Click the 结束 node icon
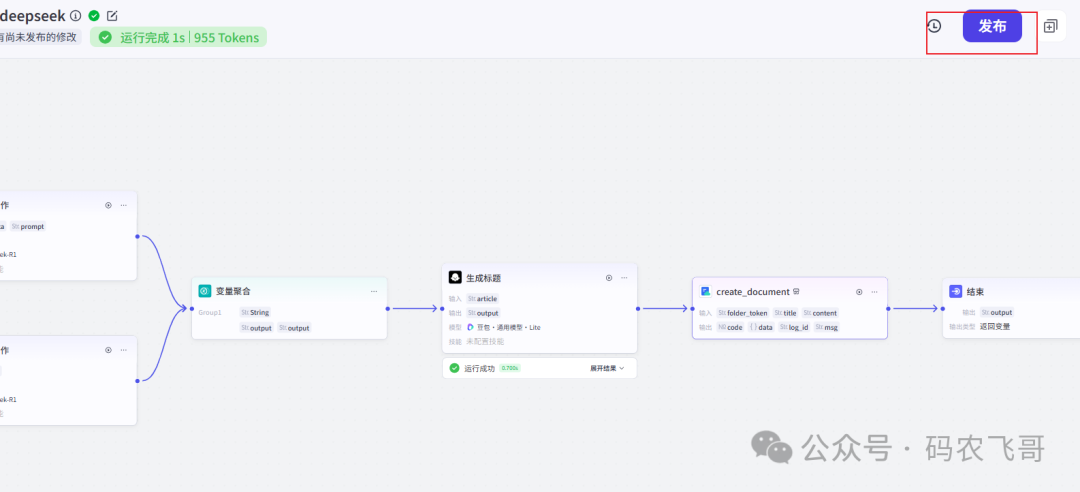 (955, 291)
